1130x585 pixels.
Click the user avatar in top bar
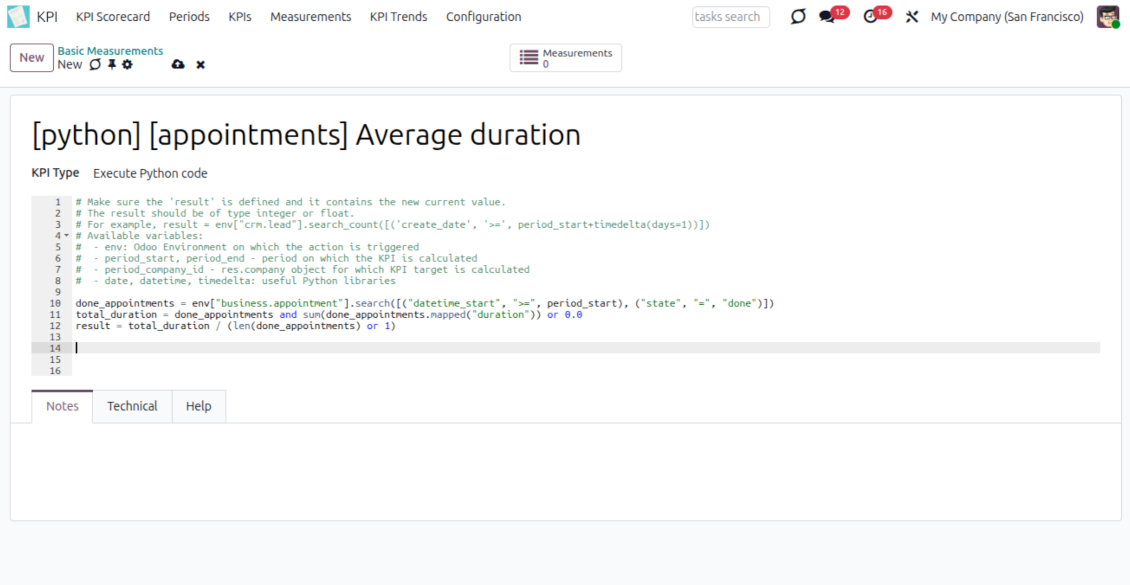tap(1107, 17)
